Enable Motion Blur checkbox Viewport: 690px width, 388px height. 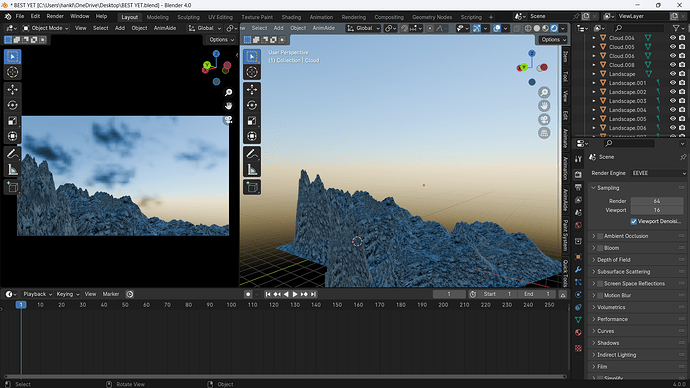(600, 296)
